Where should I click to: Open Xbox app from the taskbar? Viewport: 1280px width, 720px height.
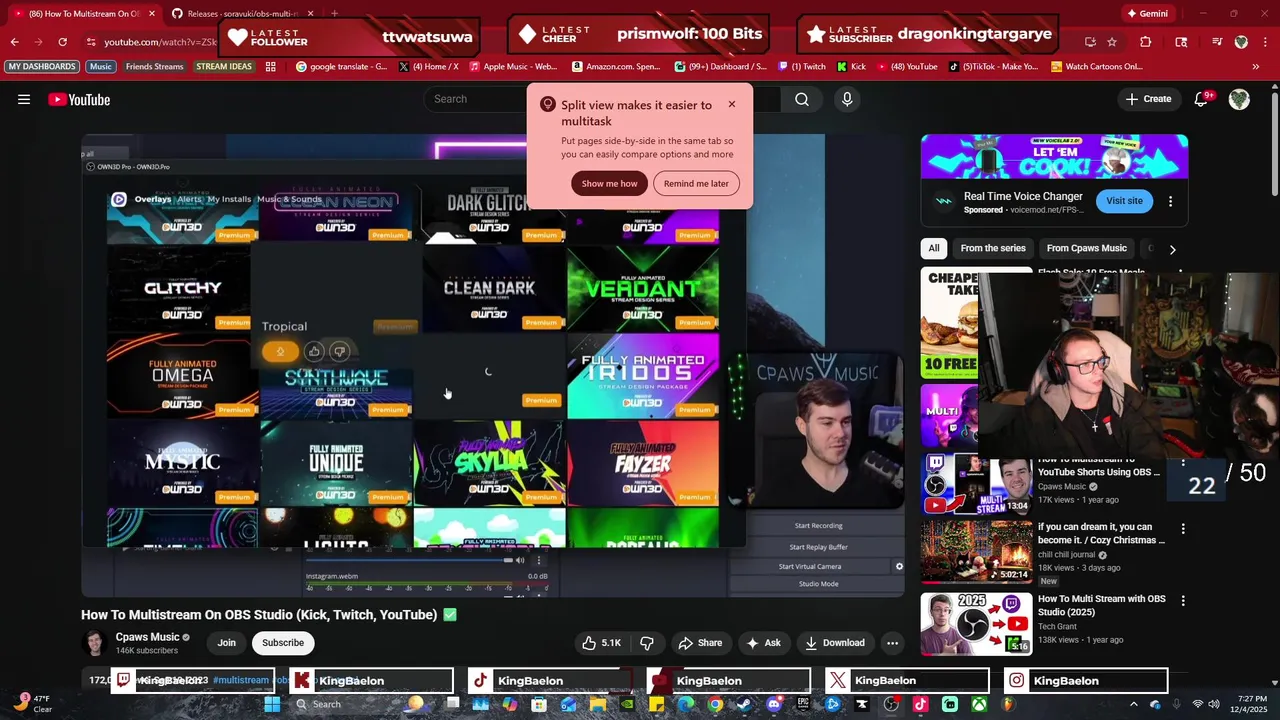click(x=979, y=704)
